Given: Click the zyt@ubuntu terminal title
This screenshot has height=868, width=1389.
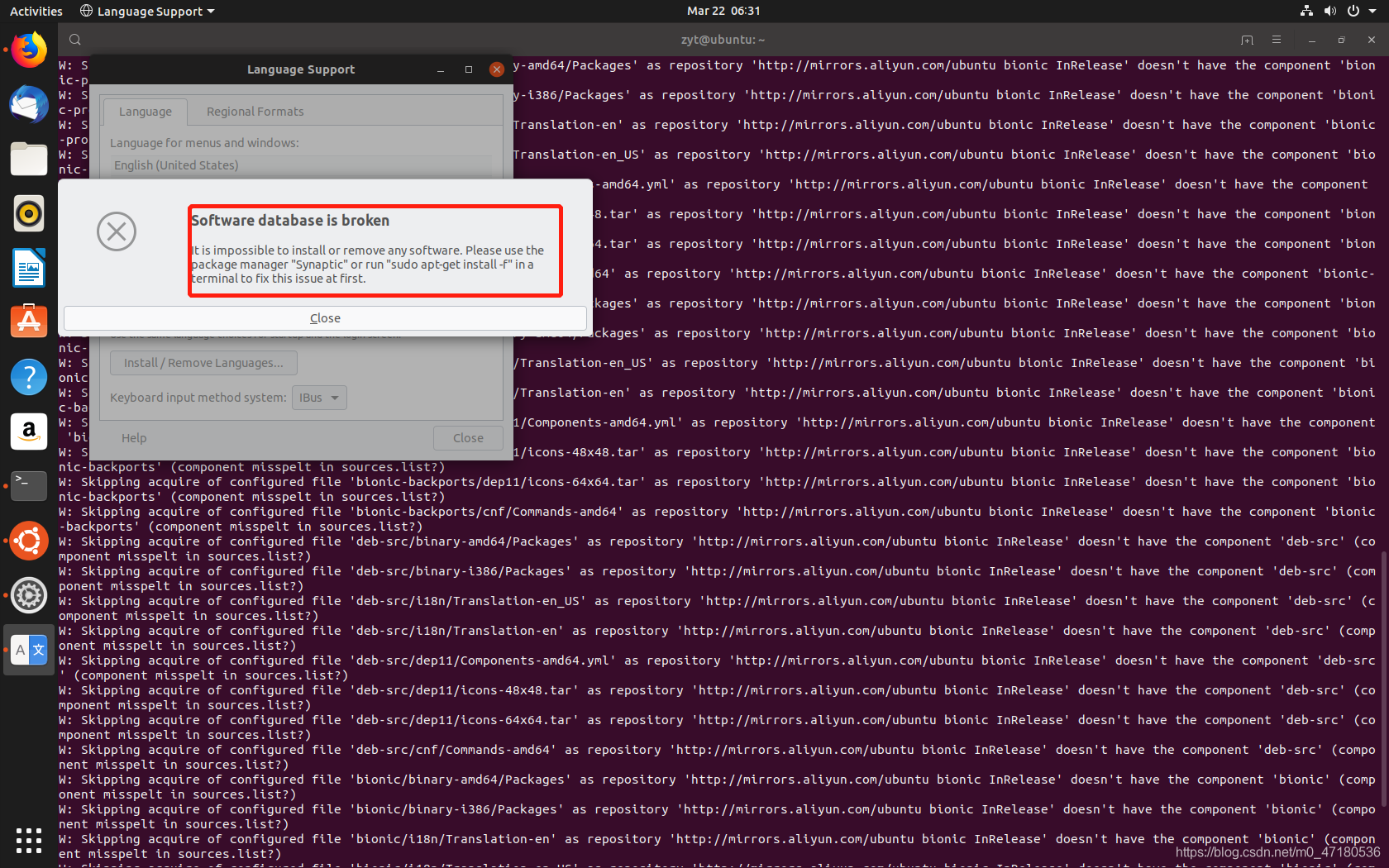Looking at the screenshot, I should pyautogui.click(x=723, y=40).
